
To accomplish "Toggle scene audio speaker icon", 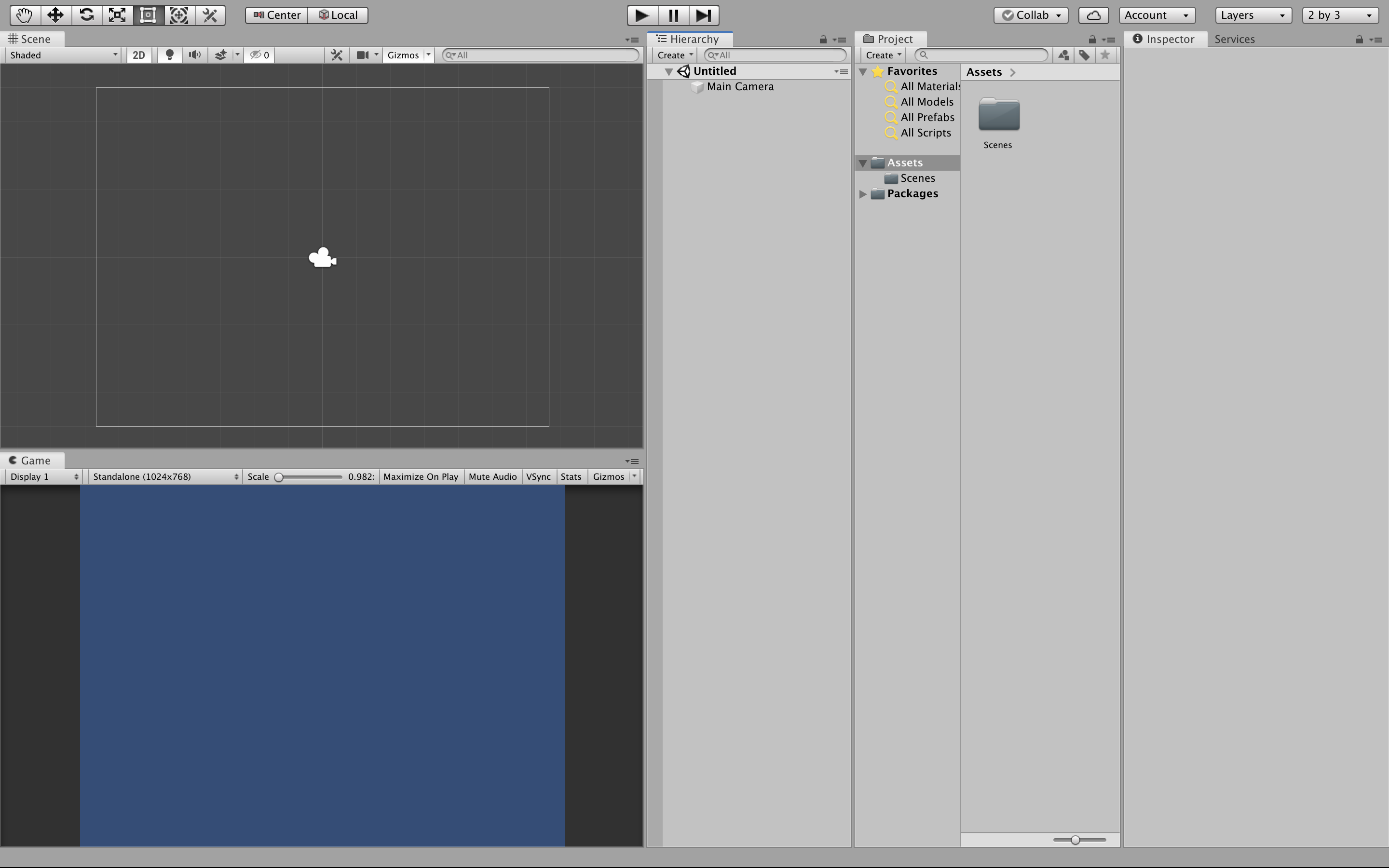I will pyautogui.click(x=195, y=54).
